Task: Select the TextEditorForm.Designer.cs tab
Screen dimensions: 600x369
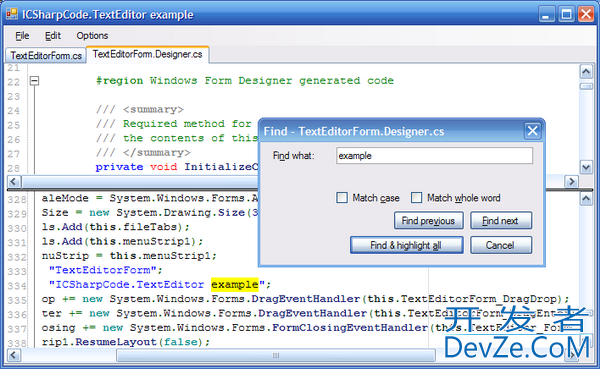Action: point(147,54)
